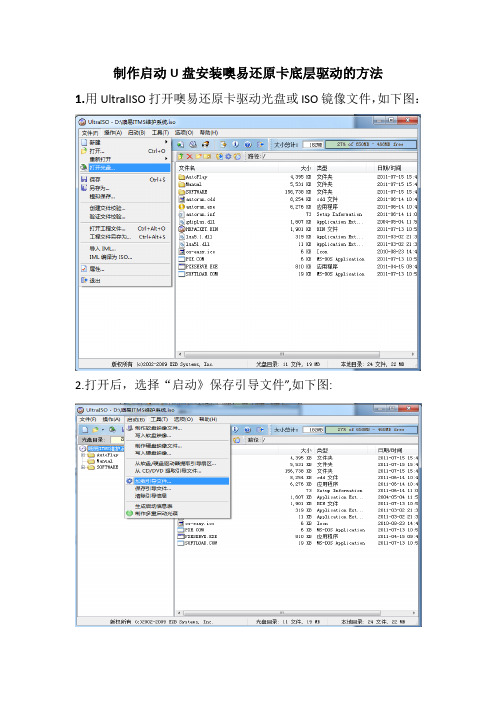Click the blank New document toolbar icon
496x702 pixels.
point(85,429)
